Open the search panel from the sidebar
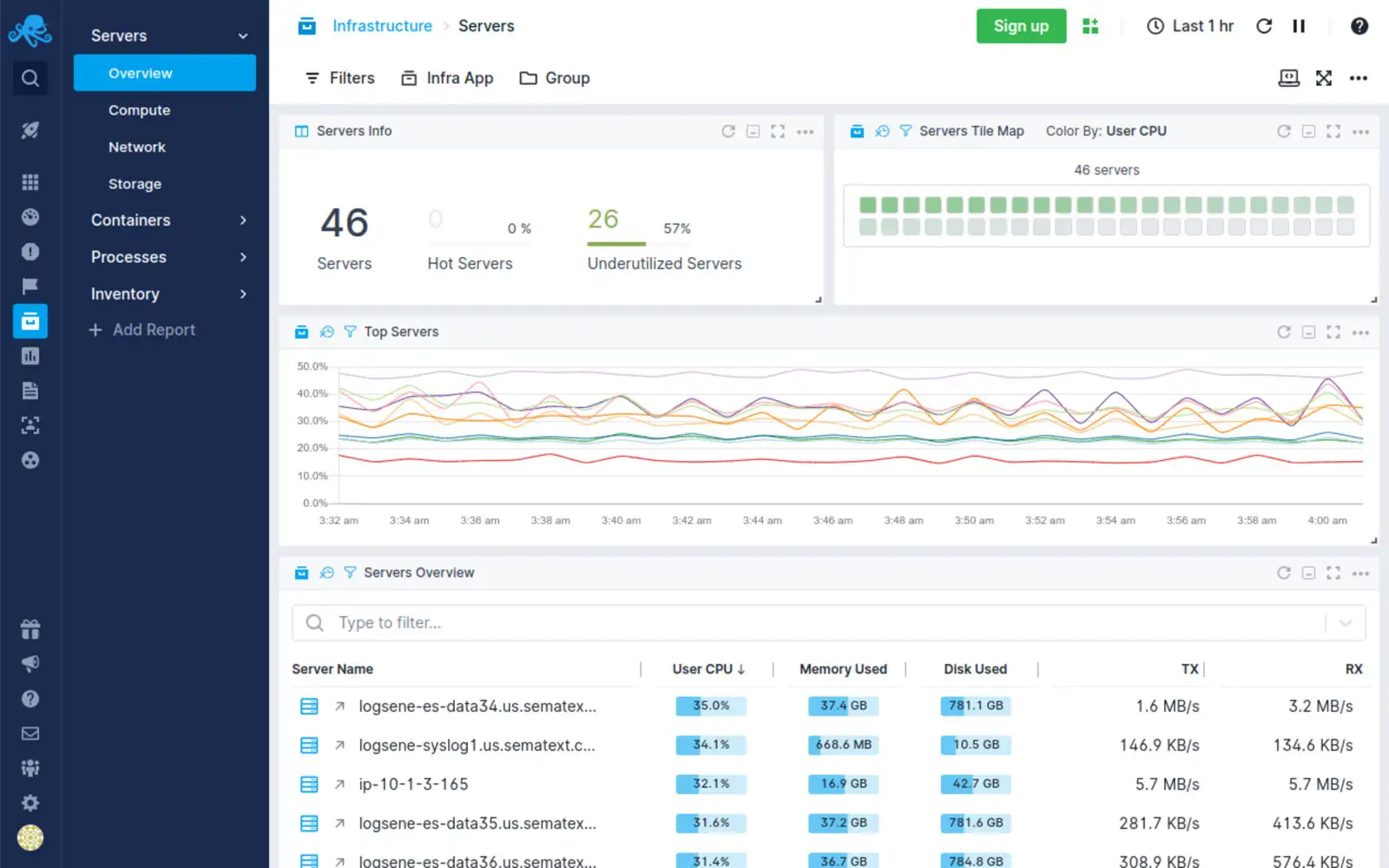The width and height of the screenshot is (1389, 868). 30,78
